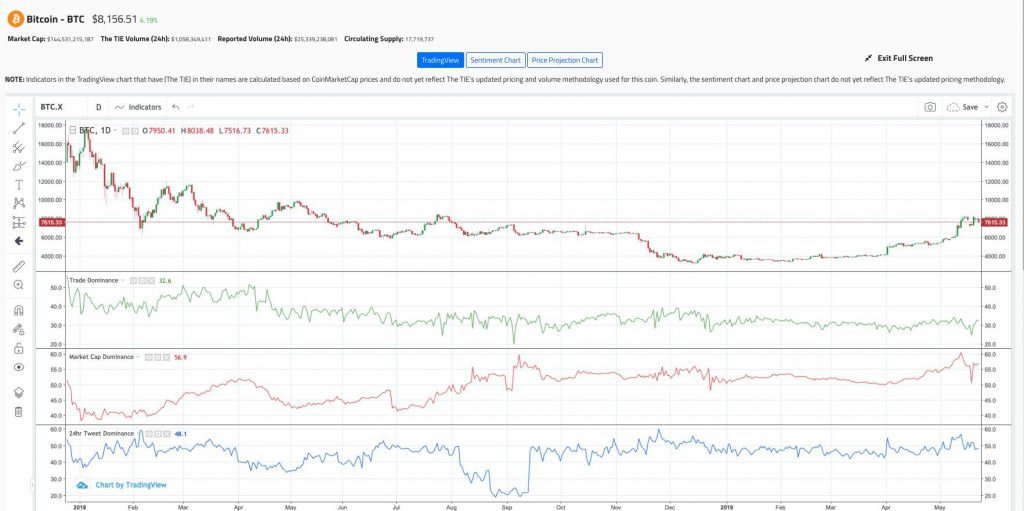Open the Save dropdown arrow

987,107
